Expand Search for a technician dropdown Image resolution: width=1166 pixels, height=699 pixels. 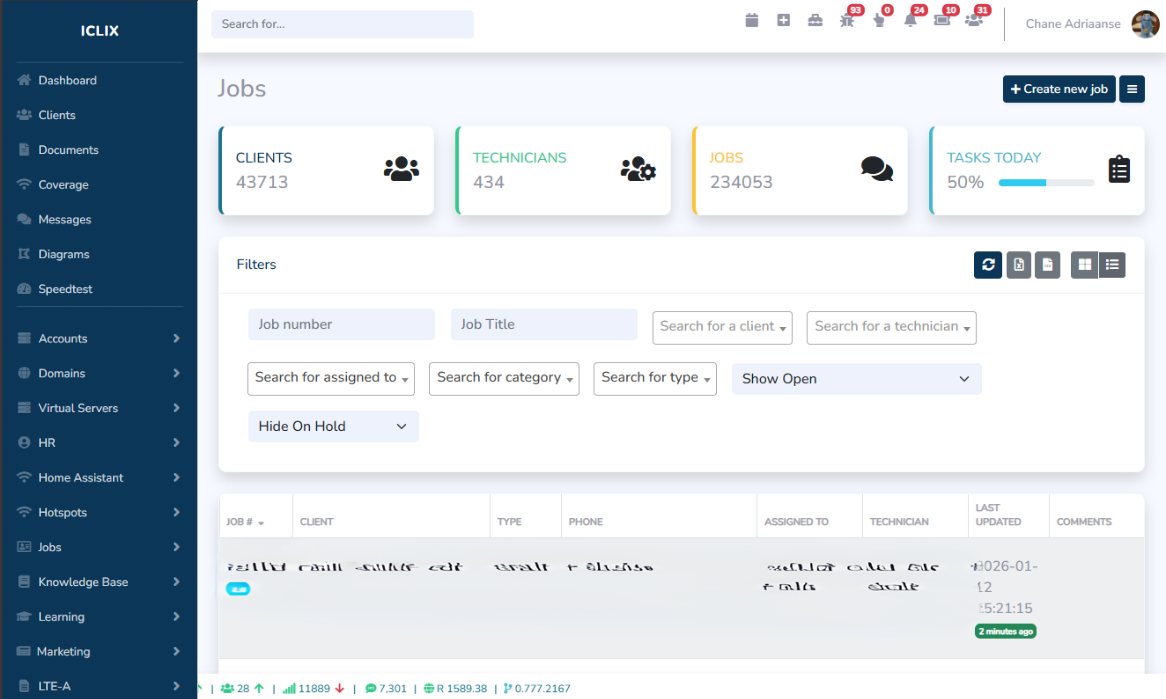(891, 327)
